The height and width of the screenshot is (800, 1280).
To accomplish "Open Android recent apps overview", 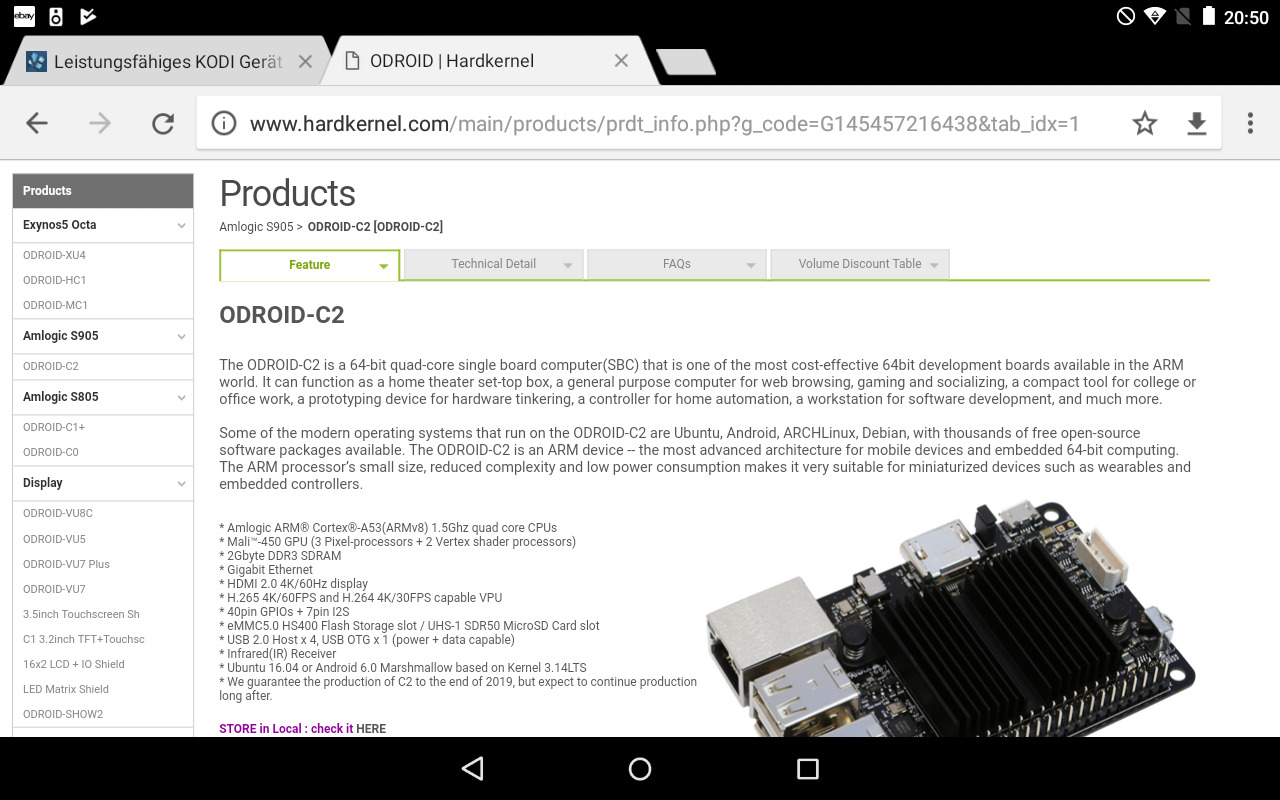I will [x=808, y=768].
